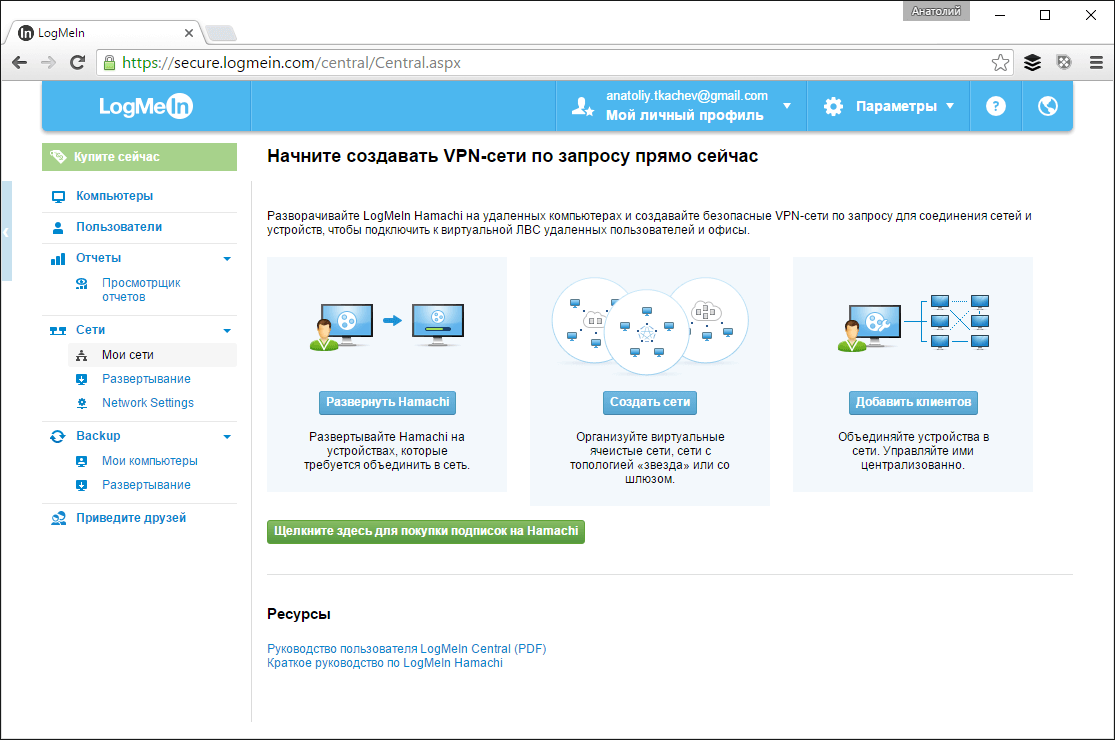
Task: Click the Мои сети tree icon
Action: coord(82,355)
